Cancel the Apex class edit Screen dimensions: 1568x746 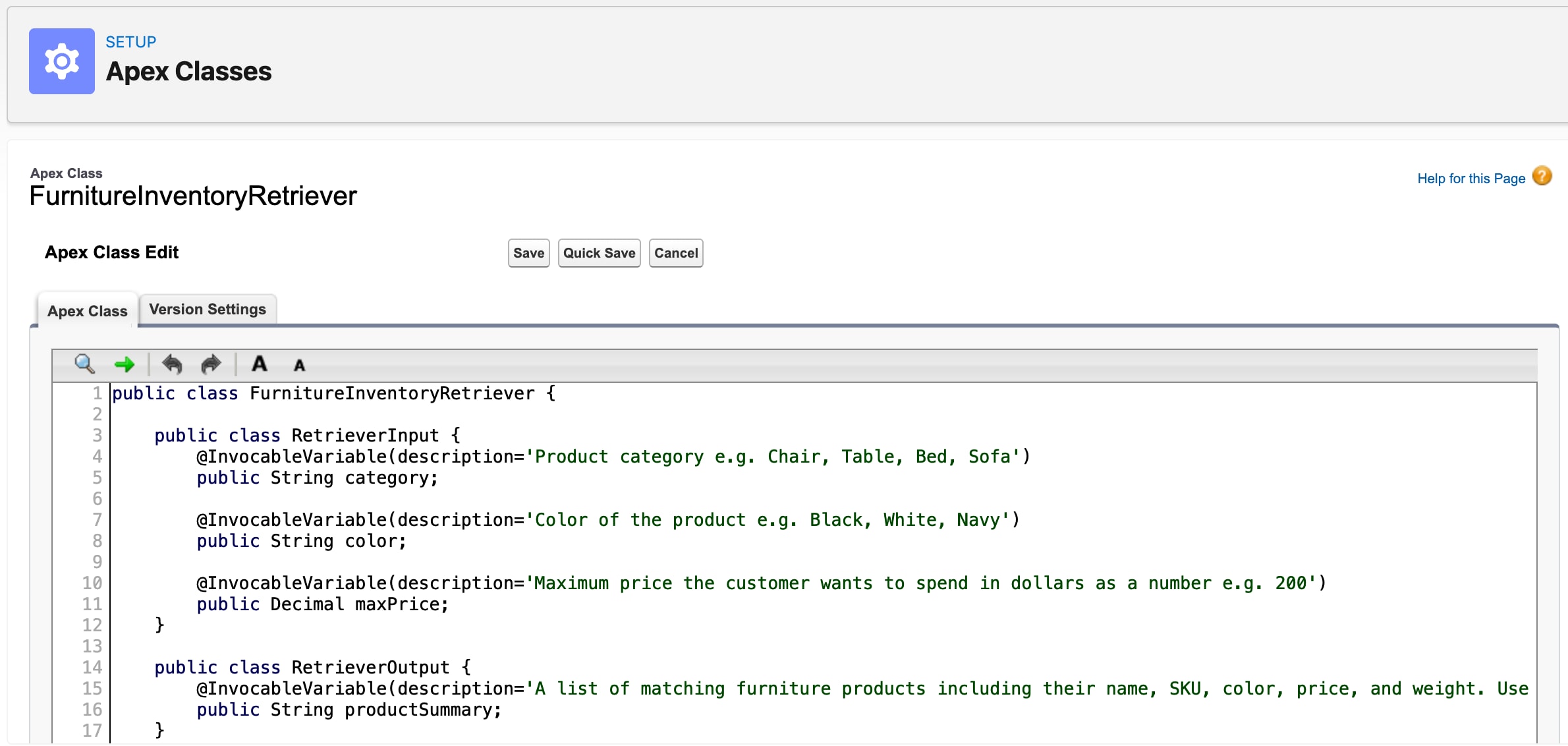pyautogui.click(x=676, y=253)
